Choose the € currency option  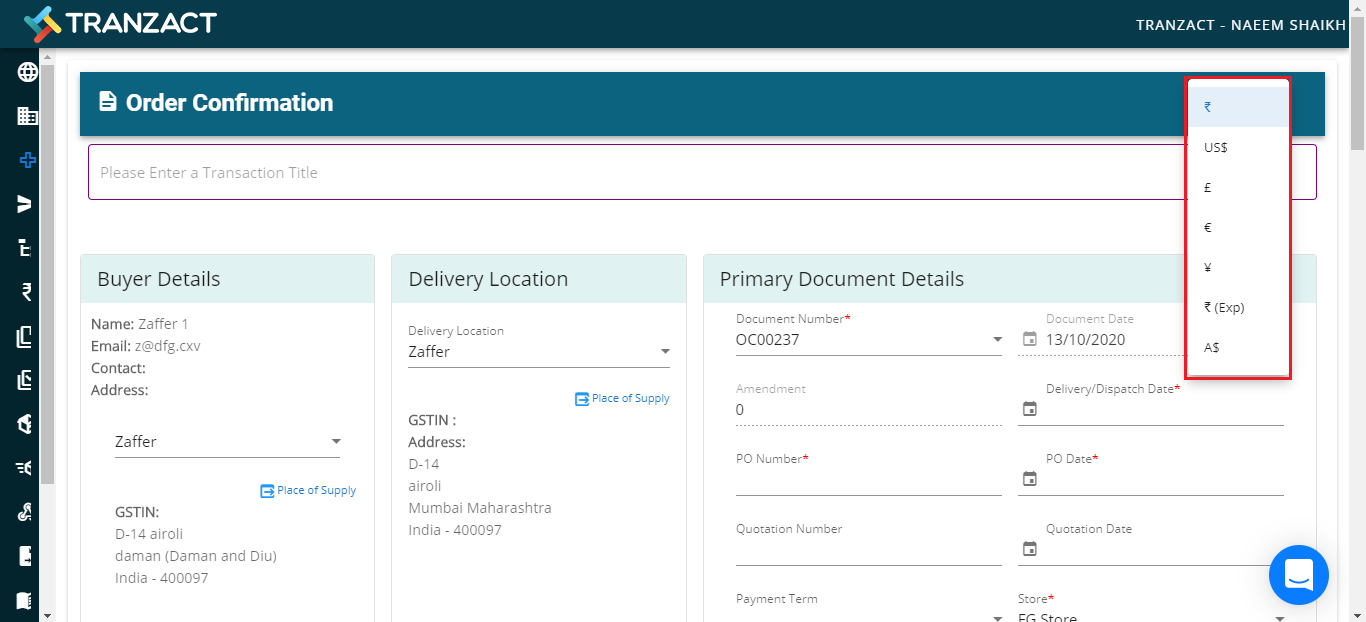[1238, 227]
